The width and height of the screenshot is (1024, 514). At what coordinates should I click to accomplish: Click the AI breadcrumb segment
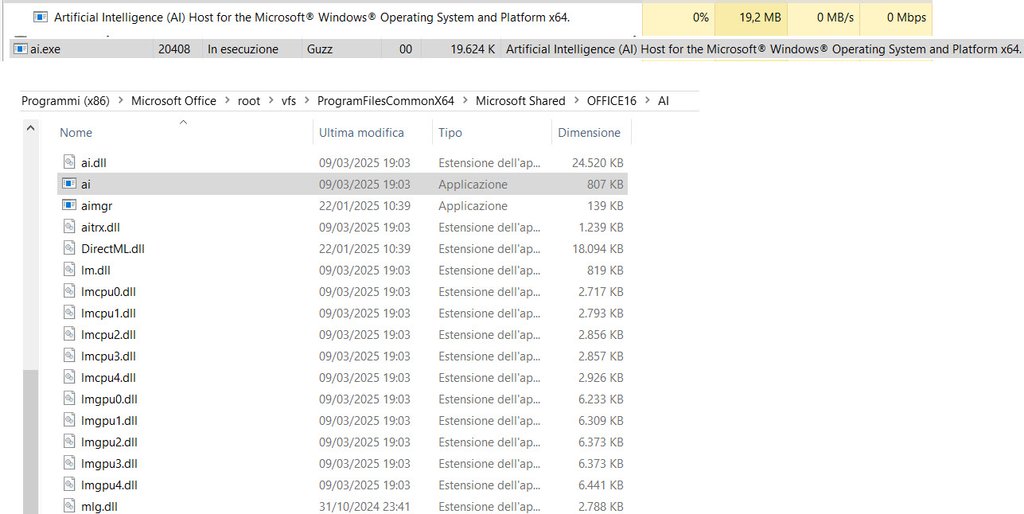(664, 101)
